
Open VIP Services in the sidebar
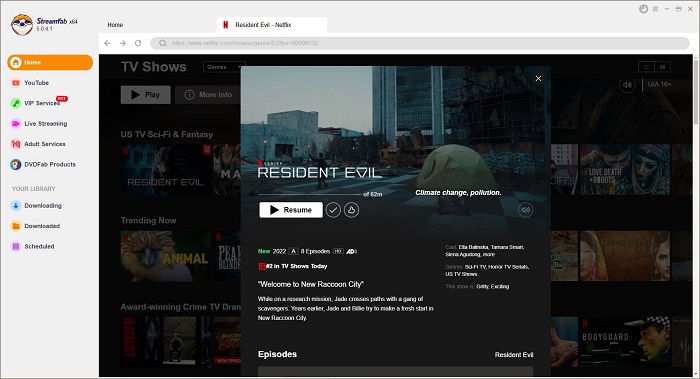(36, 103)
